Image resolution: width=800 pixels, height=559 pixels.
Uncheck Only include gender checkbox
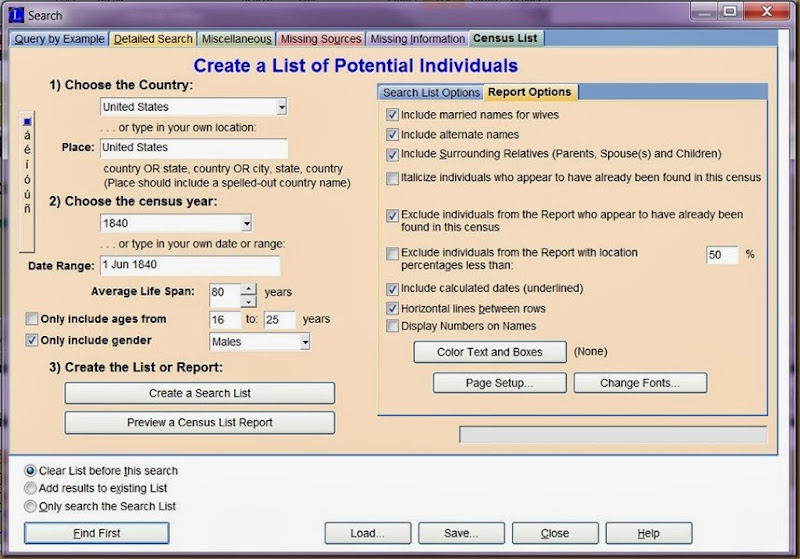[32, 340]
